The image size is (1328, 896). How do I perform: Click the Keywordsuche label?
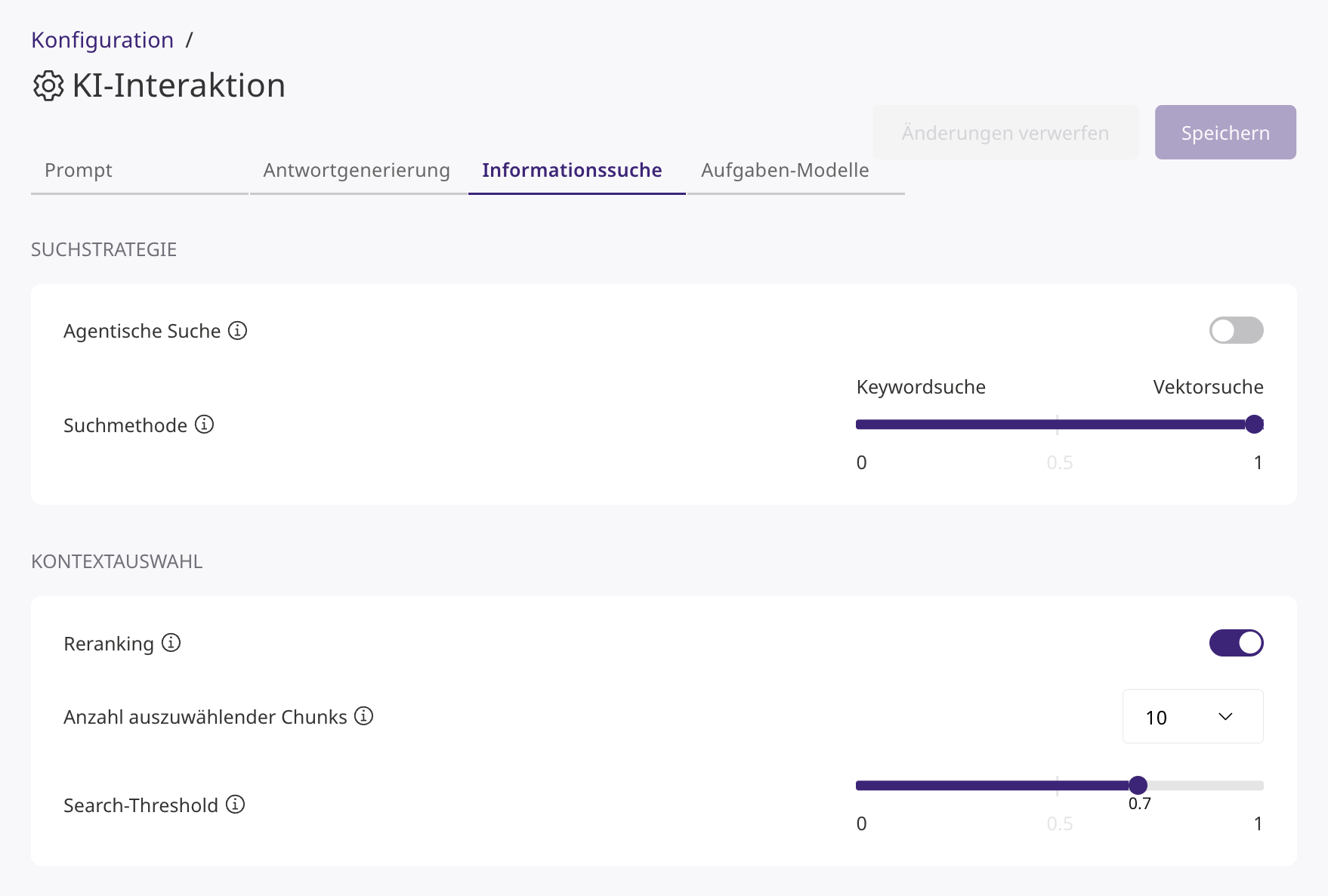pyautogui.click(x=921, y=387)
